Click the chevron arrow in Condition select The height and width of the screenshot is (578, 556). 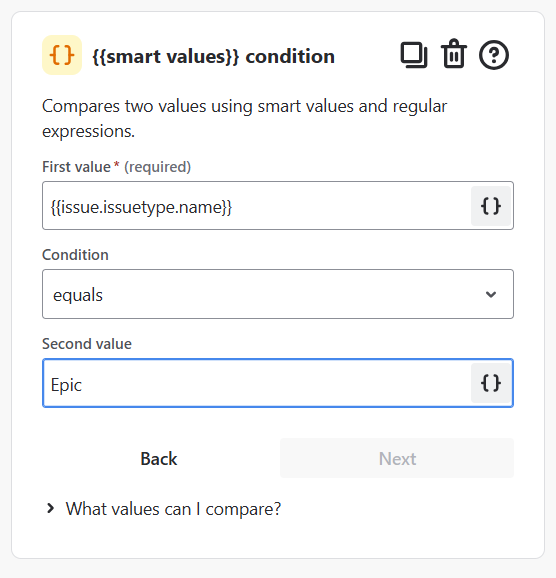pos(491,294)
